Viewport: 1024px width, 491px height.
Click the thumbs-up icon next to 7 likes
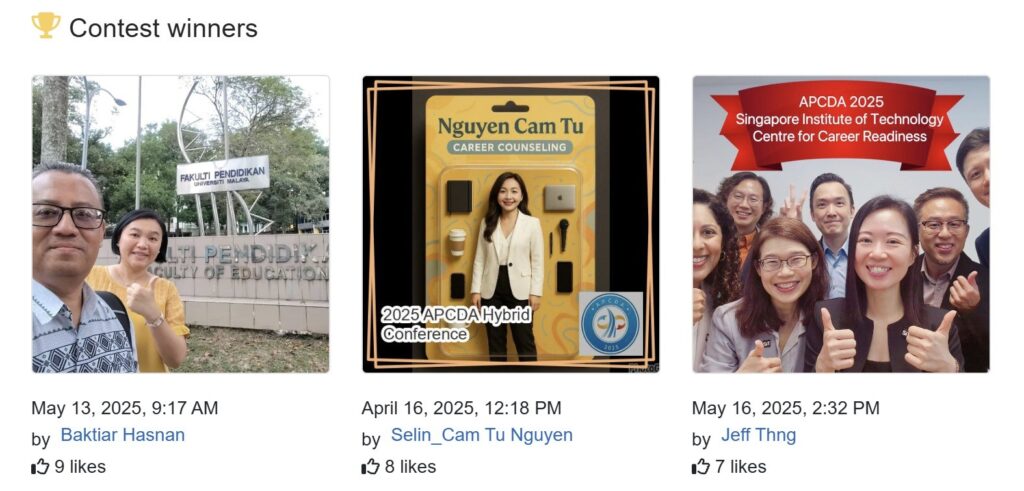click(701, 466)
